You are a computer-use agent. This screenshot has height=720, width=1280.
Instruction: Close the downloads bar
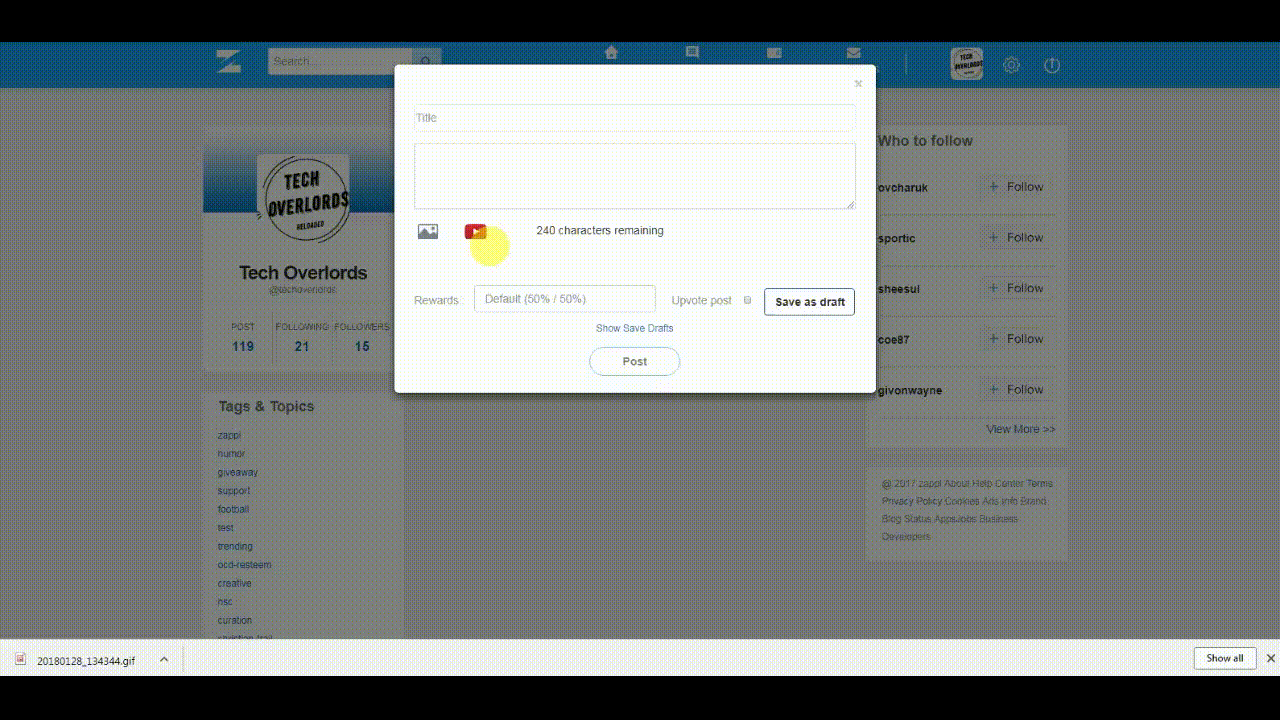[x=1271, y=658]
